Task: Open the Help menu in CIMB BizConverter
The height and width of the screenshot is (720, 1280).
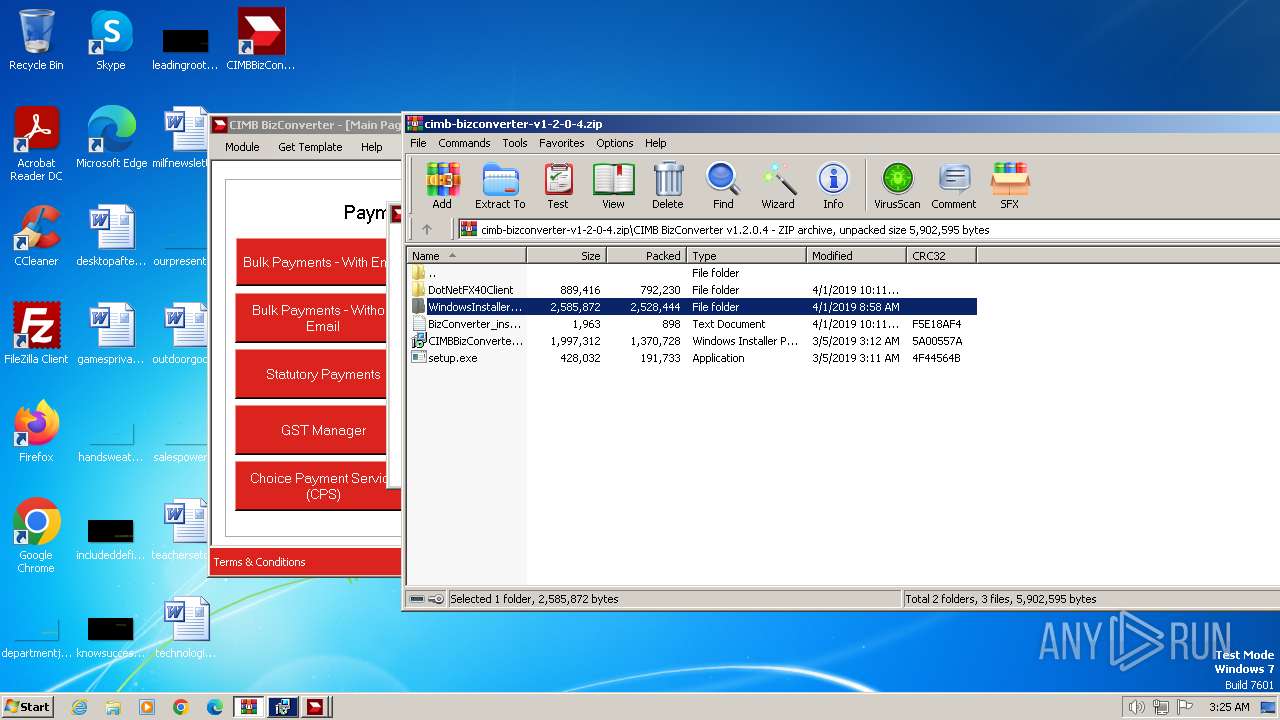Action: 371,147
